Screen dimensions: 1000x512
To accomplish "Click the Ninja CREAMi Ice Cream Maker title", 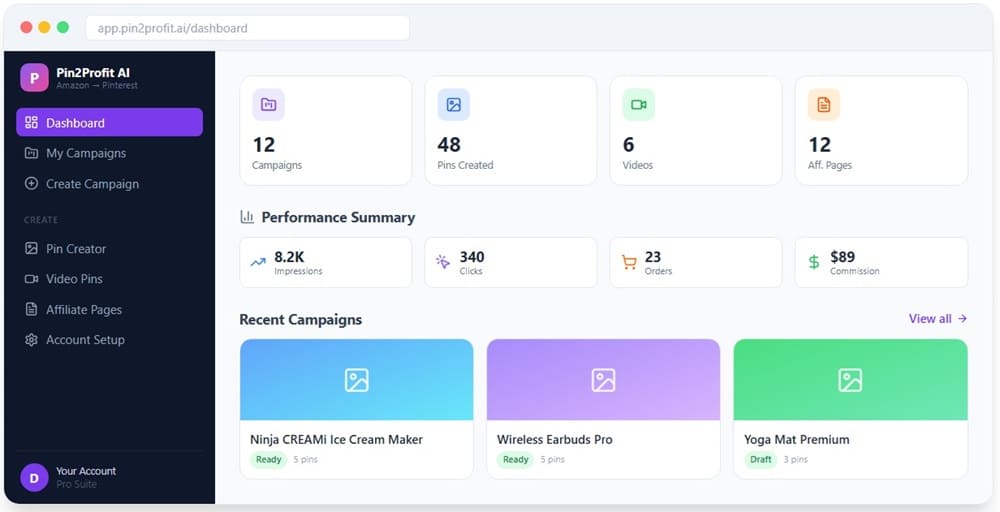I will point(336,439).
